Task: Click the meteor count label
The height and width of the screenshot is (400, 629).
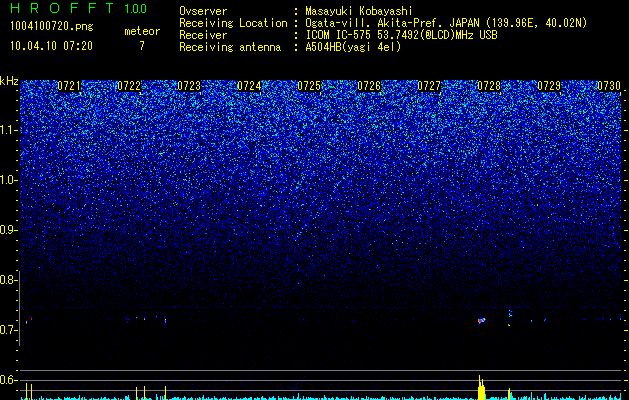Action: tap(142, 31)
